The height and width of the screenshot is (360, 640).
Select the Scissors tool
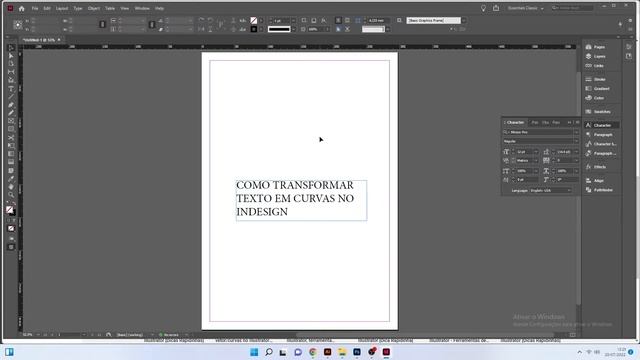click(x=11, y=138)
